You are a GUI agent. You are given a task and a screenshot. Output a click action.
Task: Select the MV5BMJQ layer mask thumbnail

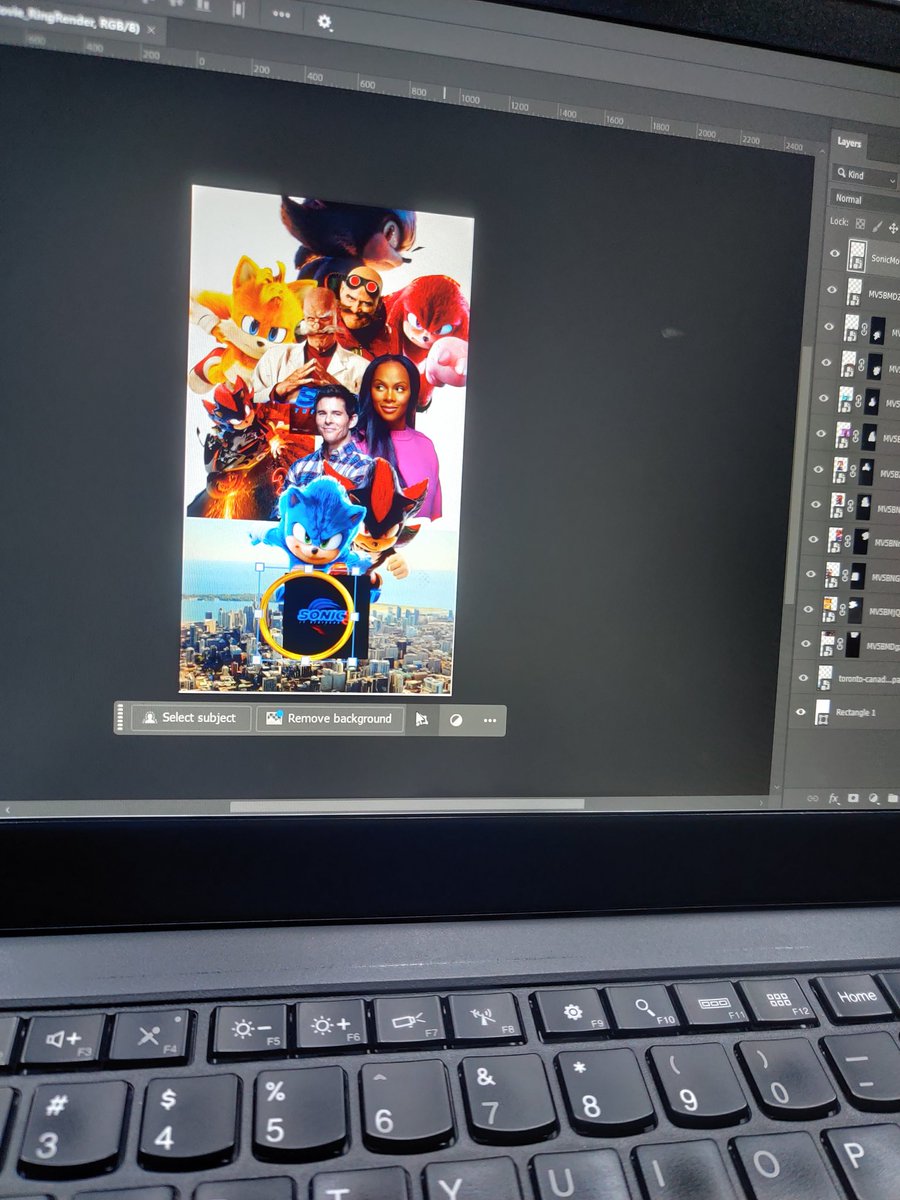click(854, 610)
